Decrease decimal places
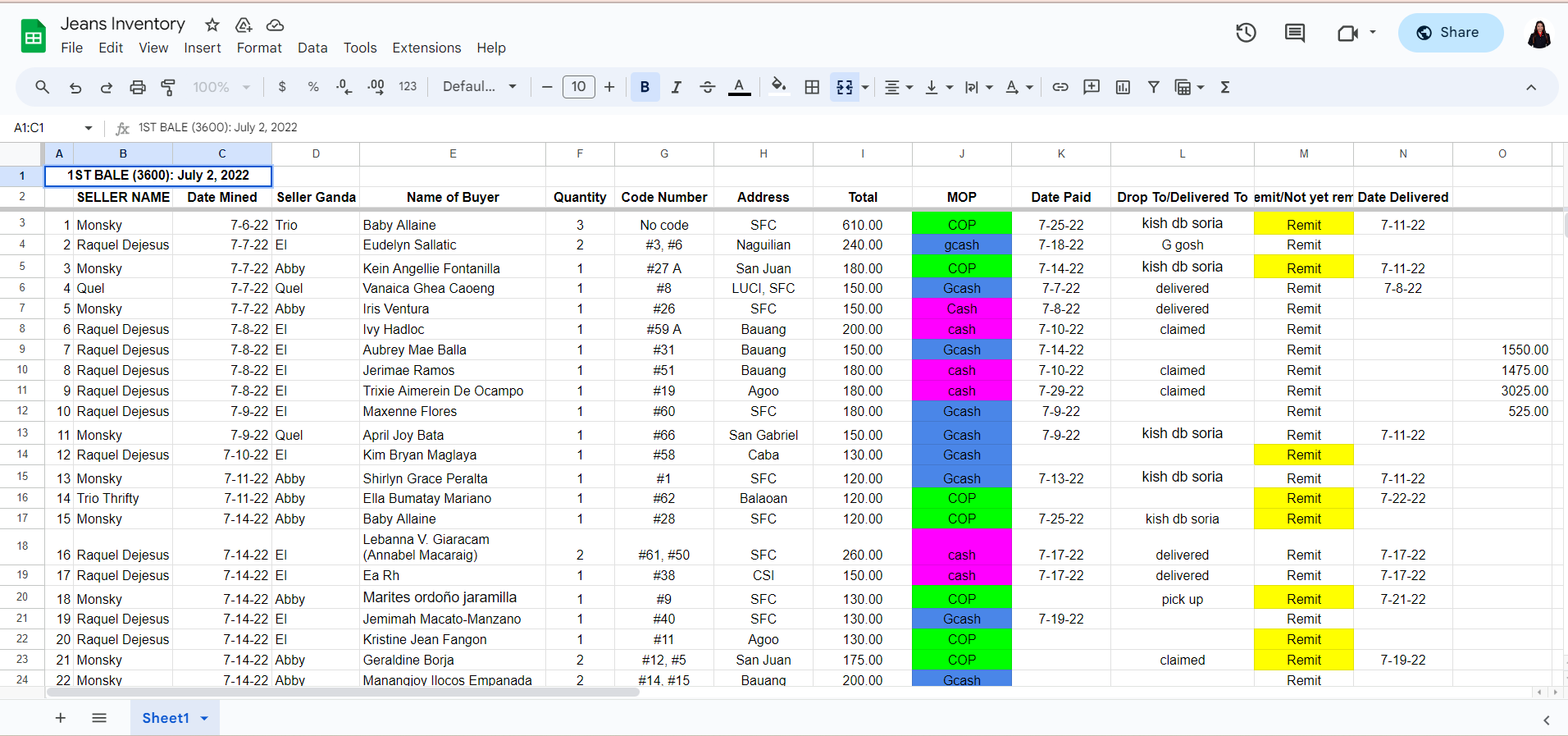 pyautogui.click(x=344, y=87)
